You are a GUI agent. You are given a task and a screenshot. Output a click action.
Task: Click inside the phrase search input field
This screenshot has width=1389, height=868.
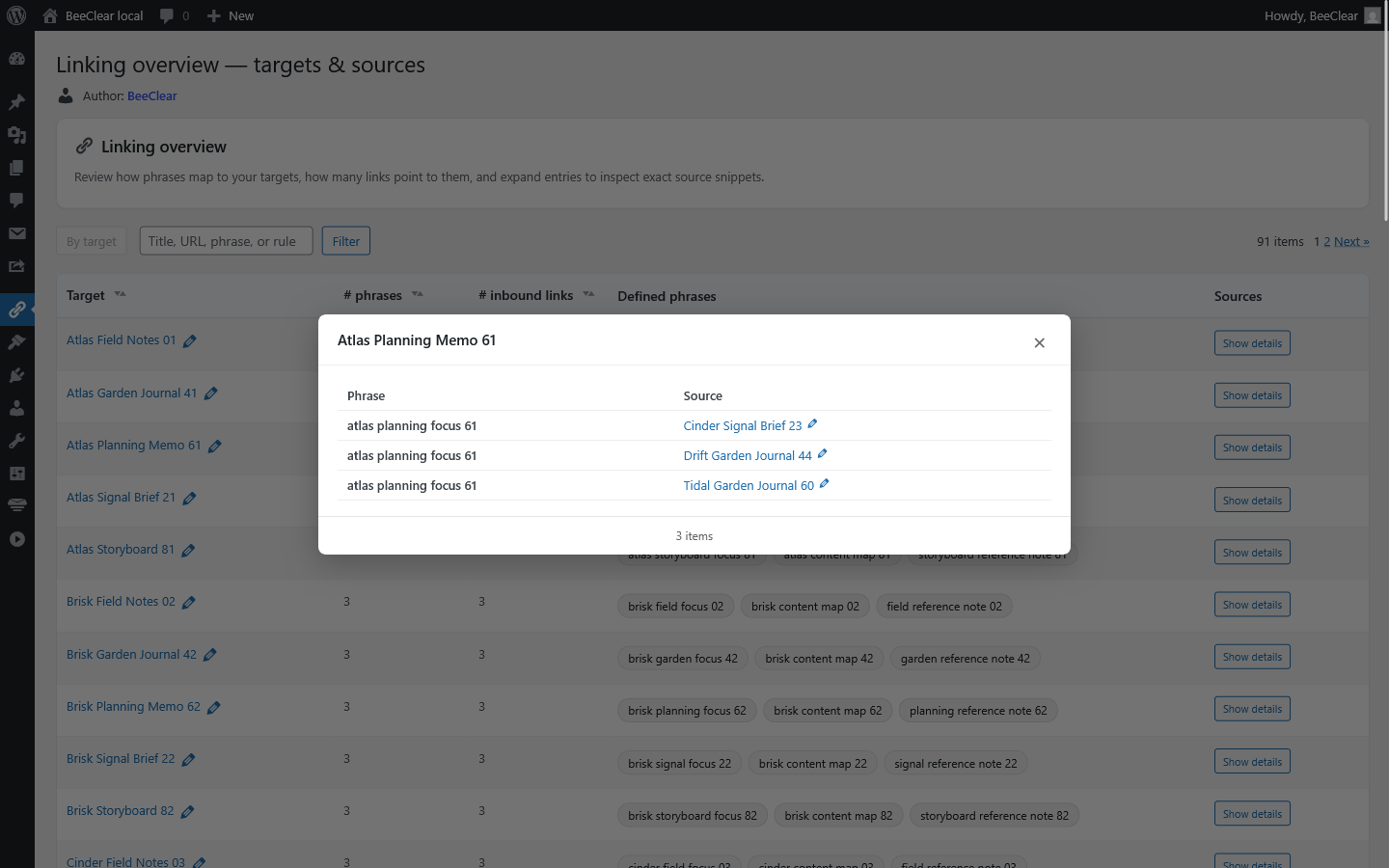click(226, 240)
